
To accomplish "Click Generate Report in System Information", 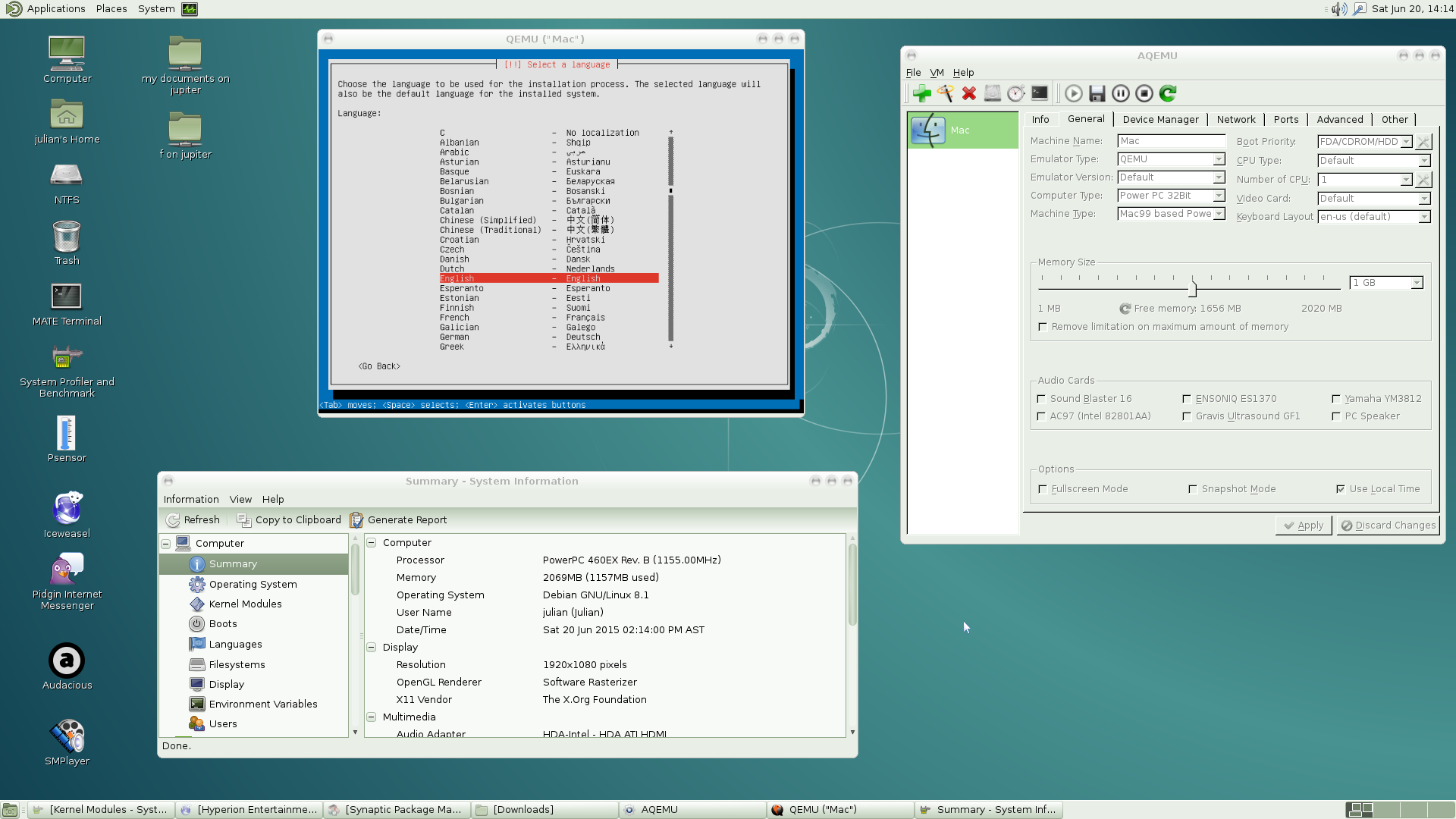I will pyautogui.click(x=398, y=519).
